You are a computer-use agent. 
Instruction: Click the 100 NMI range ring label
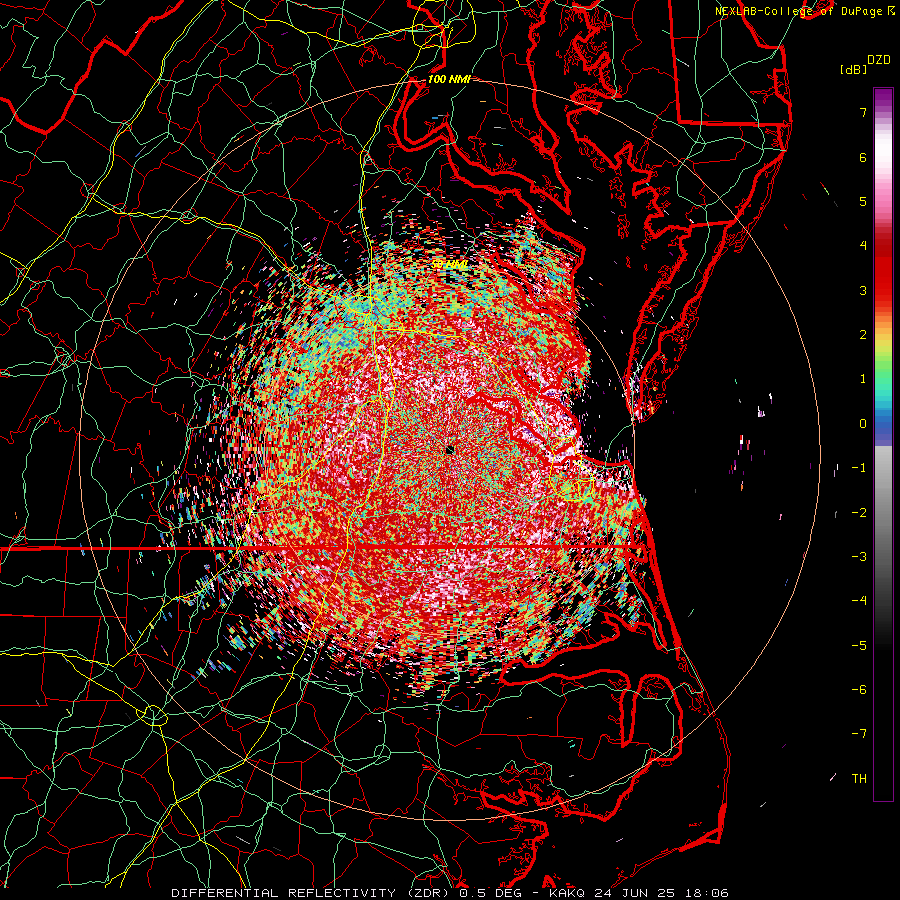[449, 79]
